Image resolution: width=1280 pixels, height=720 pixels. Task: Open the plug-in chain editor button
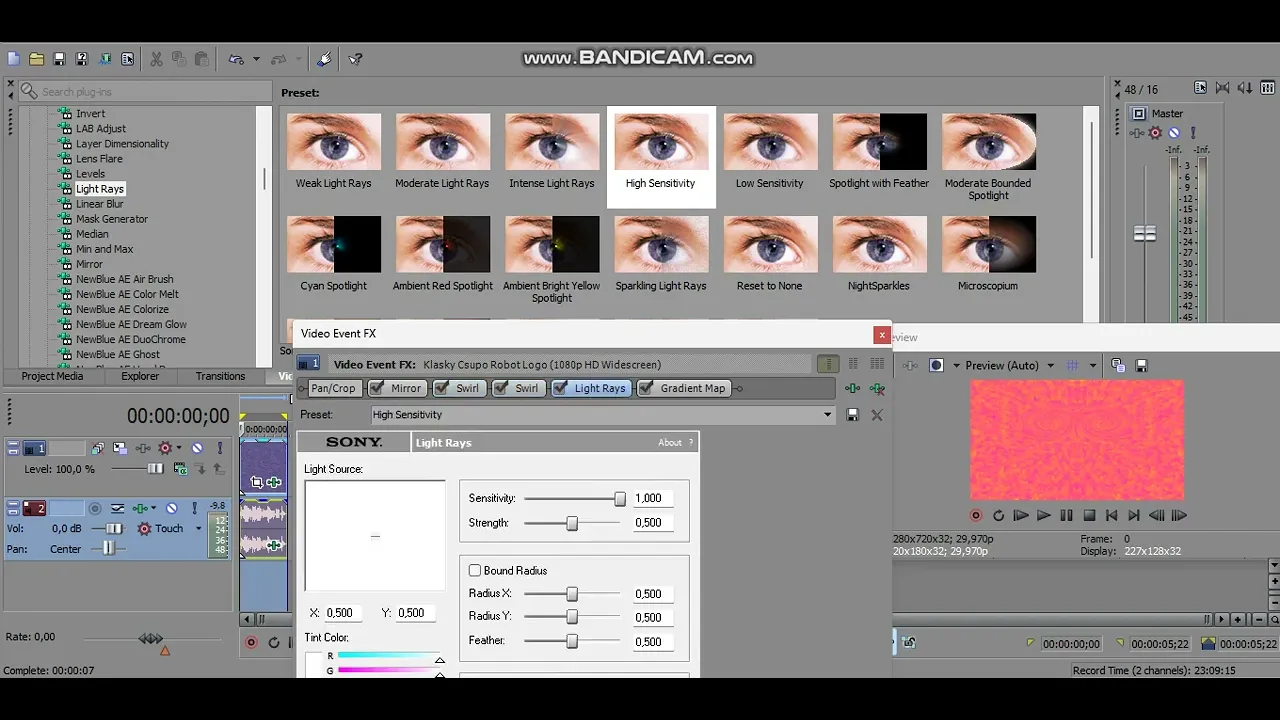[852, 388]
